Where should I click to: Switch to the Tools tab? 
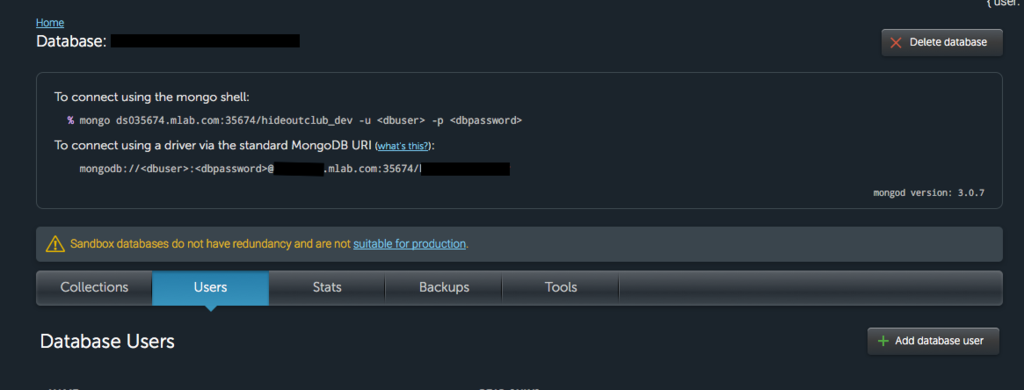point(560,288)
